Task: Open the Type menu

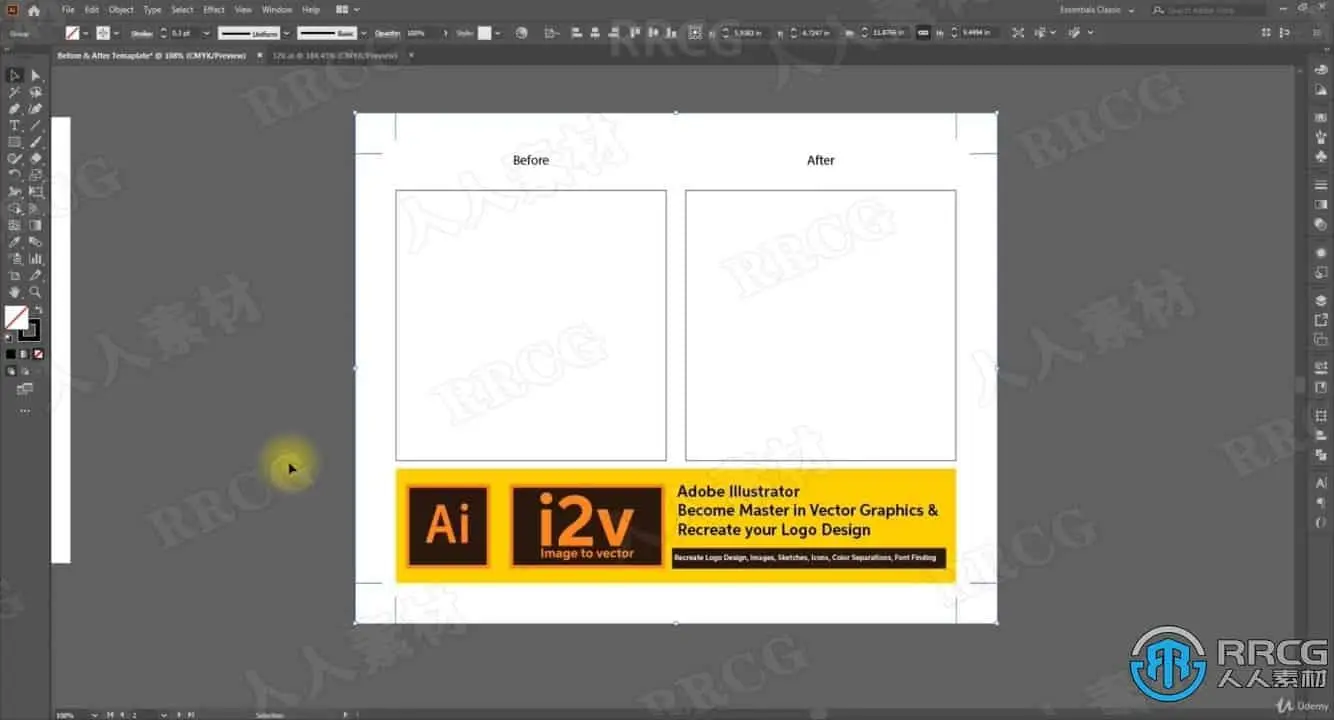Action: pos(152,10)
